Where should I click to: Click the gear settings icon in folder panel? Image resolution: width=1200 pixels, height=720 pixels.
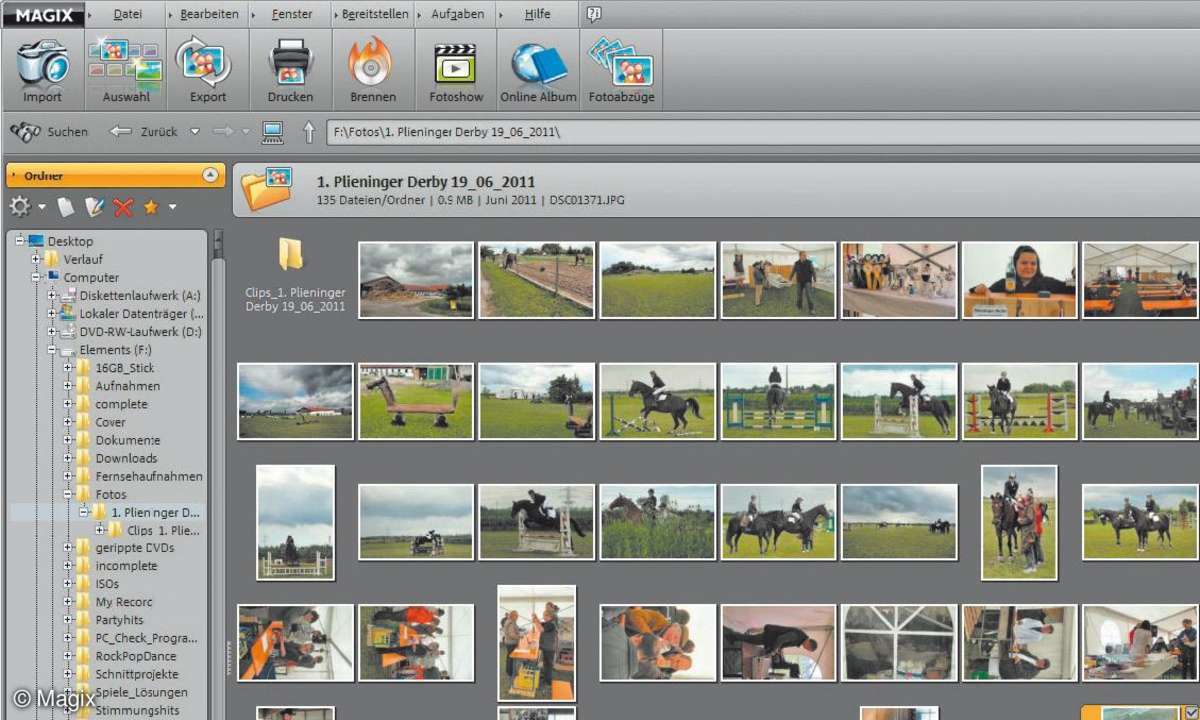coord(20,207)
